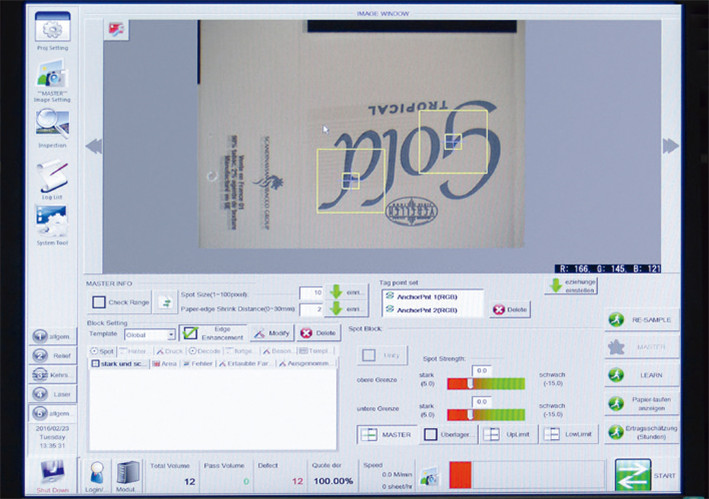Select the Area tab
This screenshot has height=499, width=709.
[165, 363]
